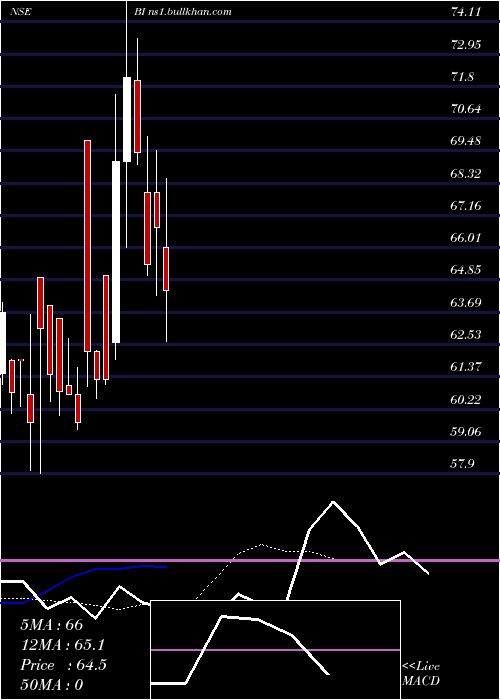Image resolution: width=500 pixels, height=700 pixels.
Task: Click the 67.16 price axis label
Action: tap(466, 206)
